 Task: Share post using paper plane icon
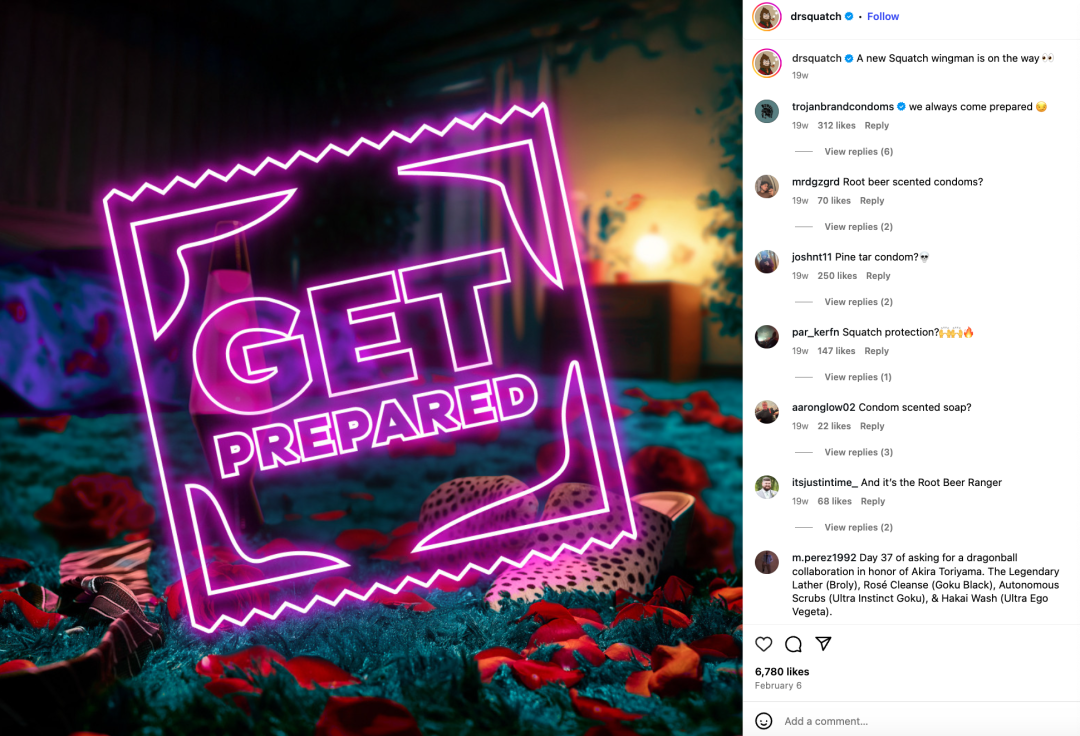[823, 644]
